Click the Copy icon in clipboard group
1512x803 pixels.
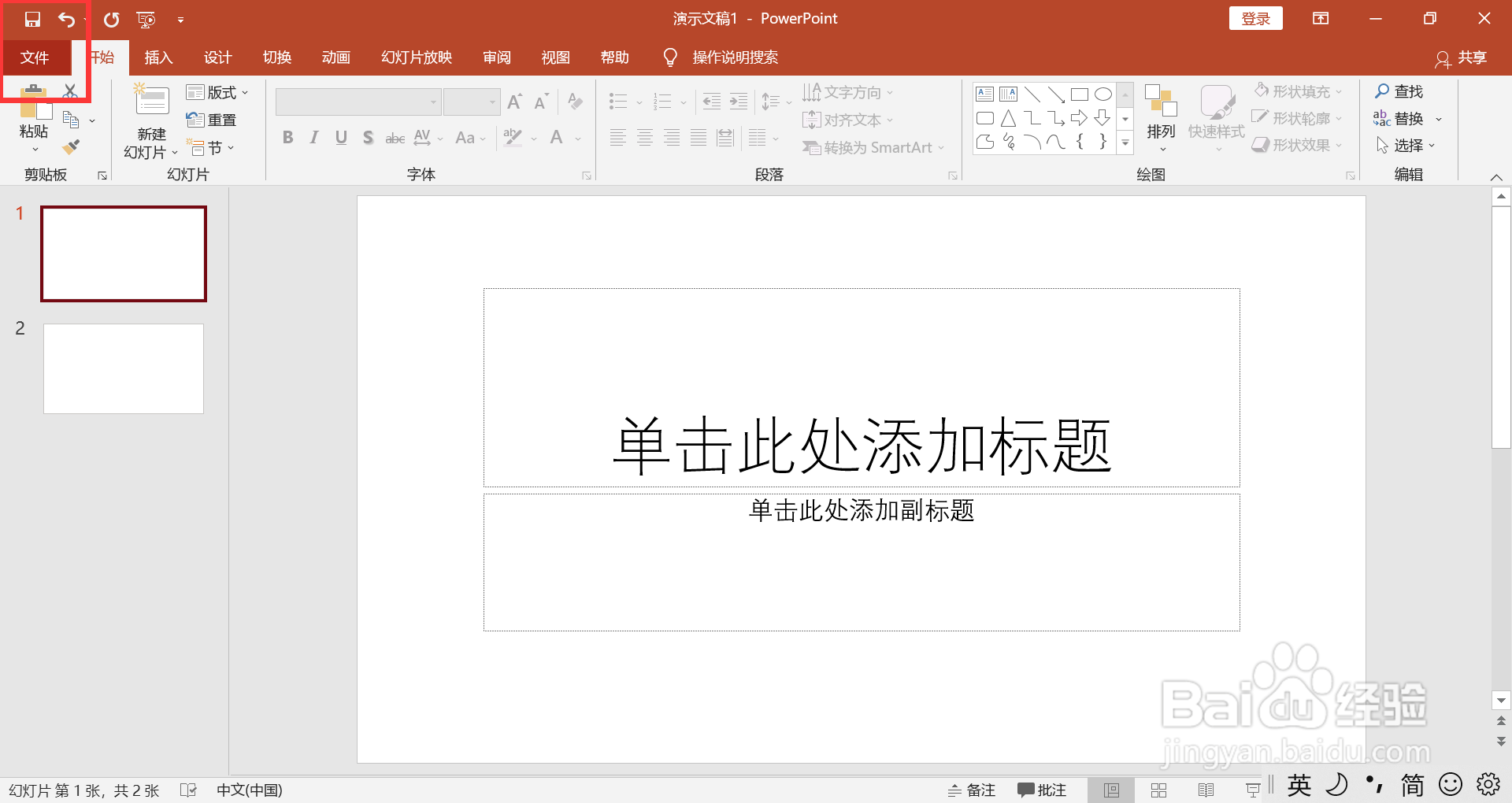[71, 120]
